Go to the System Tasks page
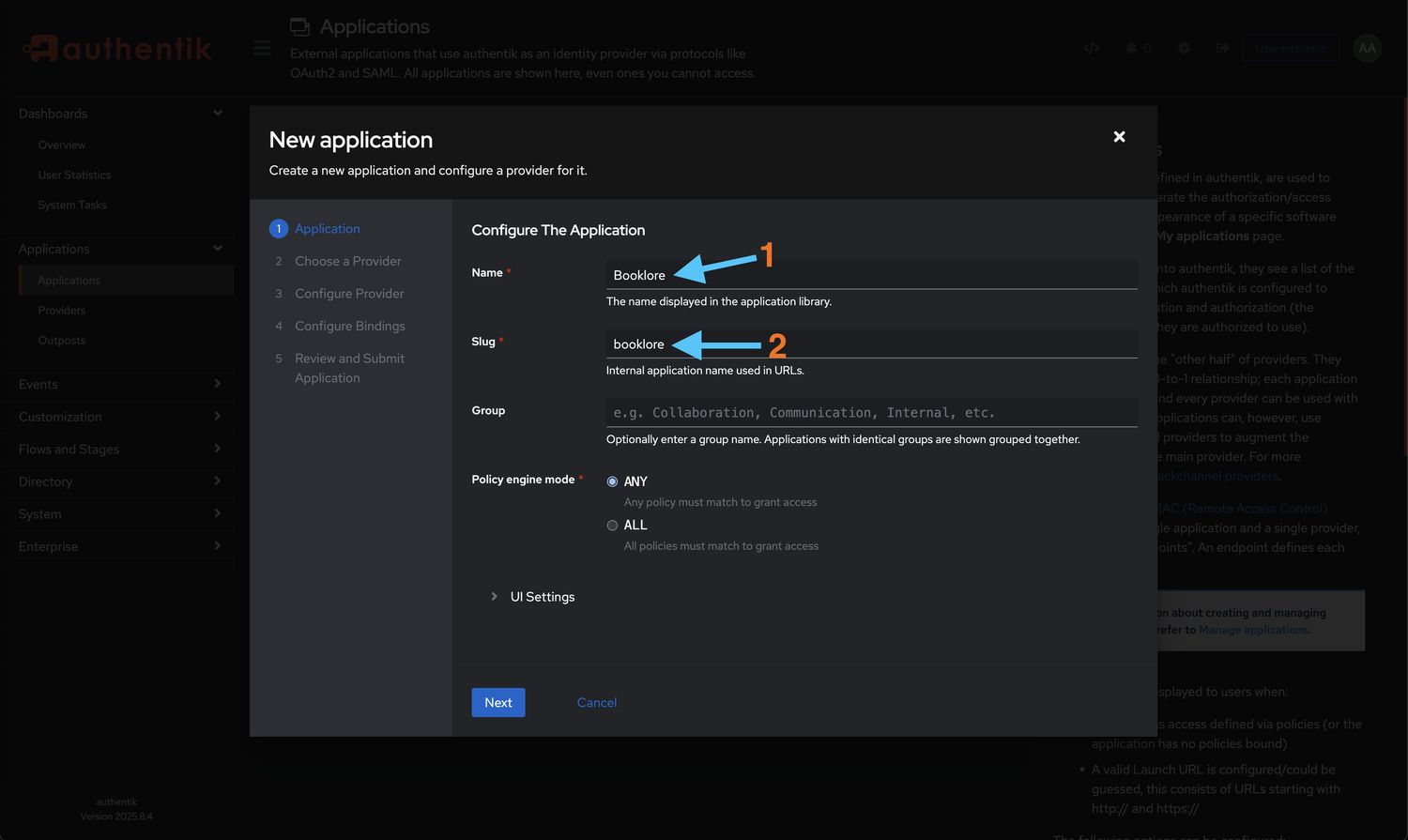The height and width of the screenshot is (840, 1408). tap(71, 204)
